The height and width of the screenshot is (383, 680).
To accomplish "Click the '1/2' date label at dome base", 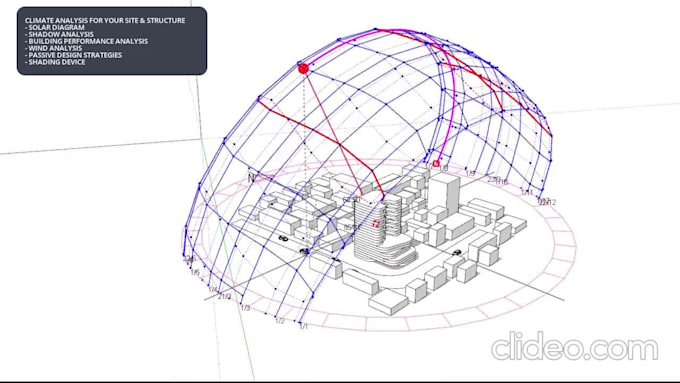I will tap(280, 321).
